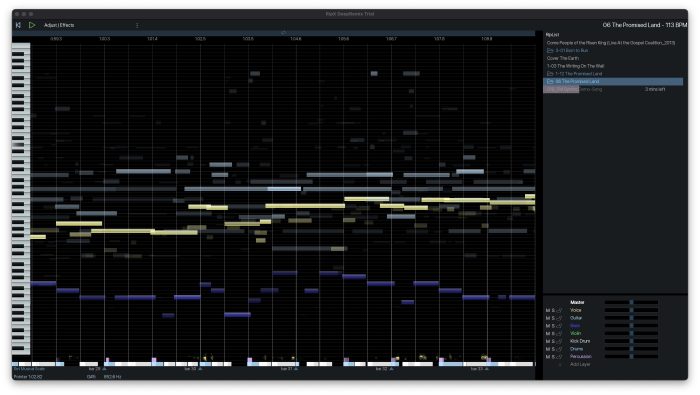Viewport: 700px width, 395px height.
Task: Jump to the bar 29 marker
Action: pos(97,369)
